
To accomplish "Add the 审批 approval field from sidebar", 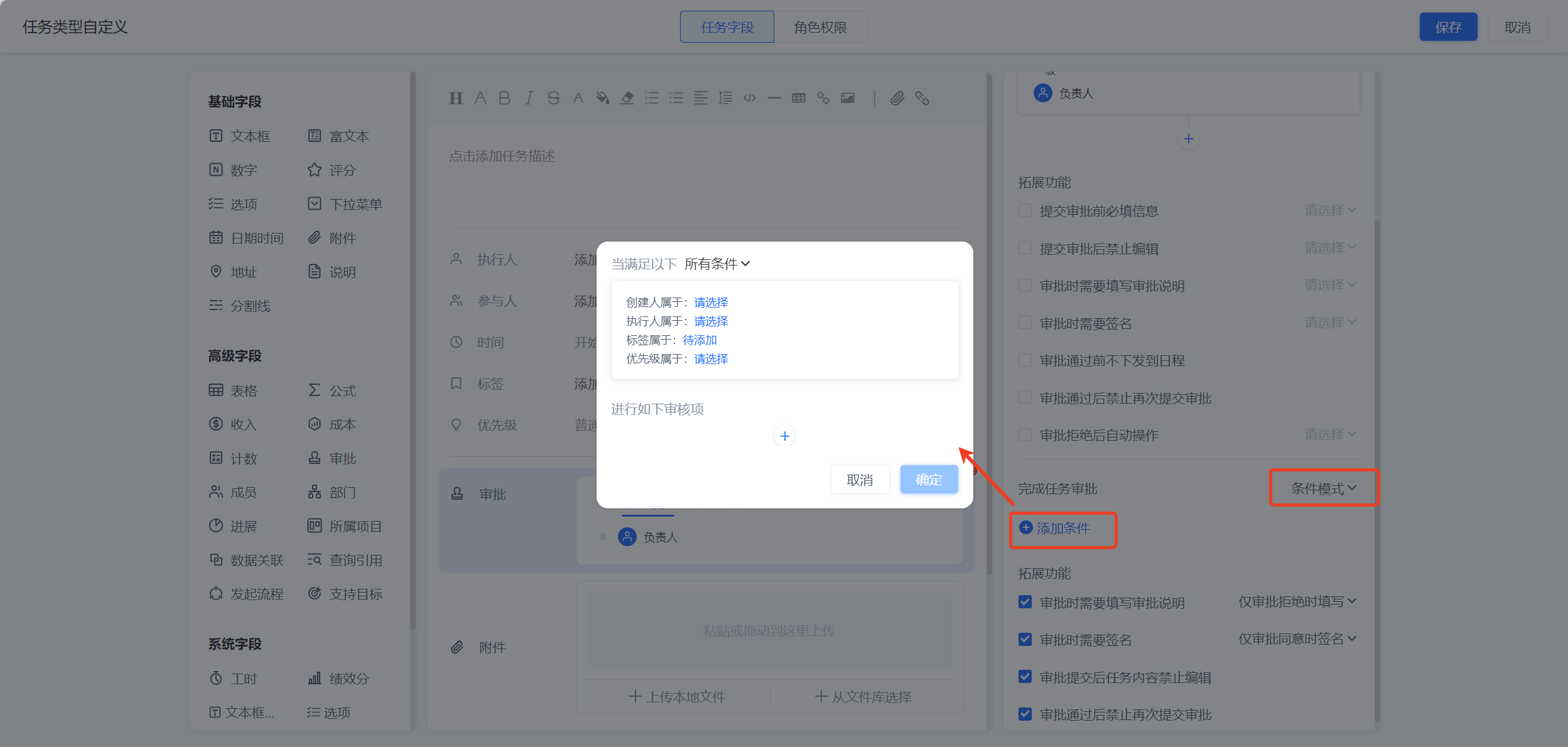I will 332,458.
